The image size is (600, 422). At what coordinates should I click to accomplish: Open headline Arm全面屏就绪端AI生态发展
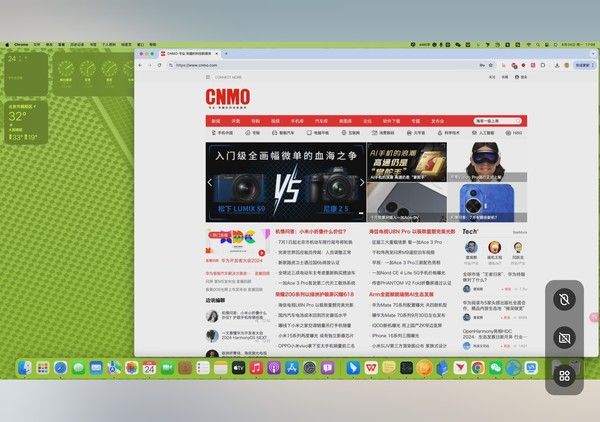click(x=401, y=295)
